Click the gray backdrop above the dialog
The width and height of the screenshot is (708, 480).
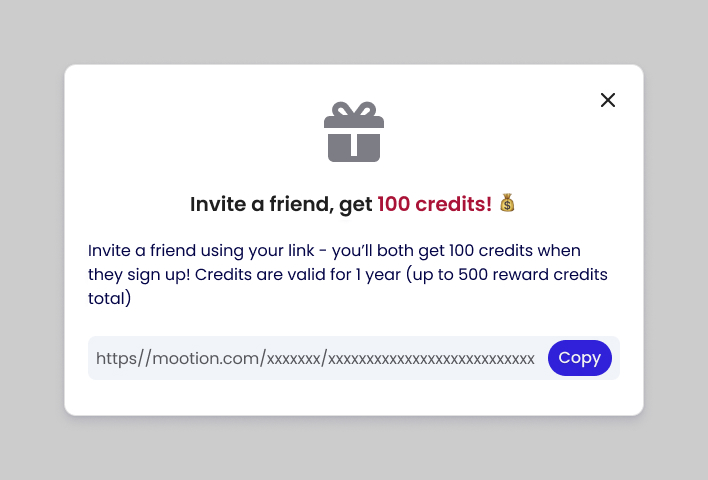[x=354, y=32]
